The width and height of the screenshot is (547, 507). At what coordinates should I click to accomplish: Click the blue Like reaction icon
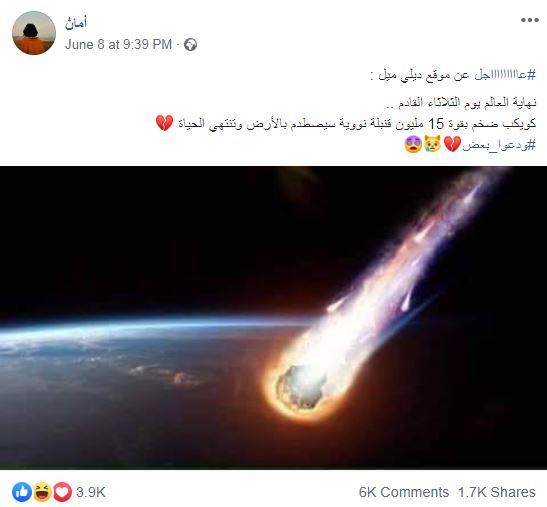(x=22, y=492)
